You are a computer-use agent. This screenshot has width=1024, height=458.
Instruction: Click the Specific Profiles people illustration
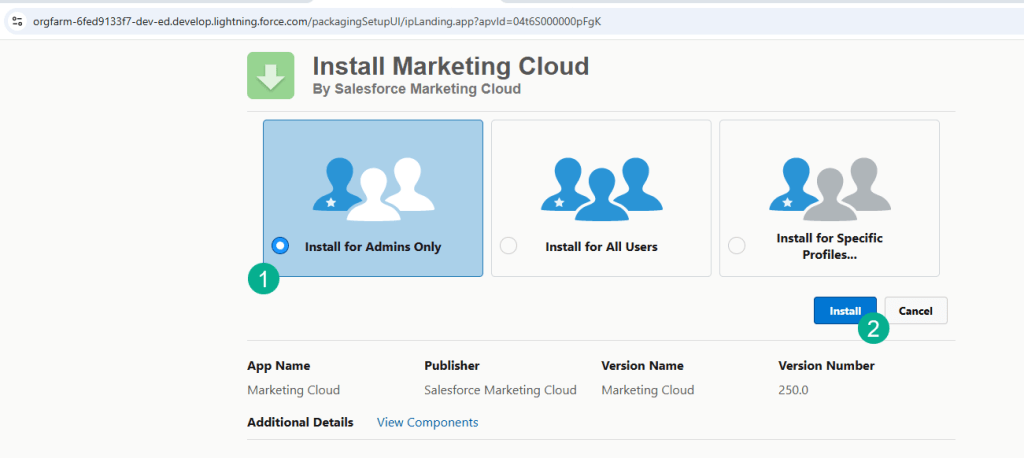[x=828, y=186]
